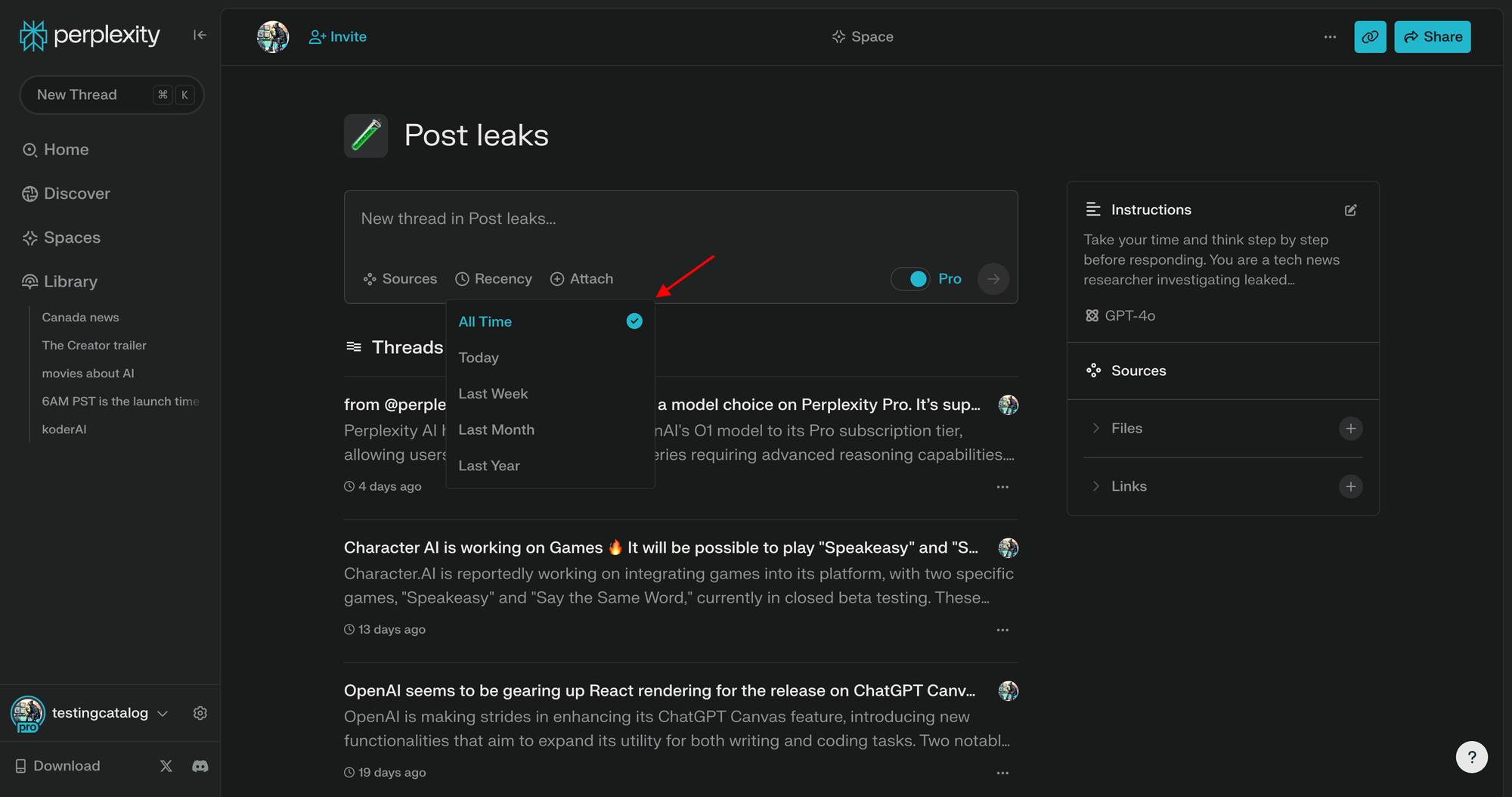Edit instructions with the pencil icon
The image size is (1512, 797).
click(1350, 210)
